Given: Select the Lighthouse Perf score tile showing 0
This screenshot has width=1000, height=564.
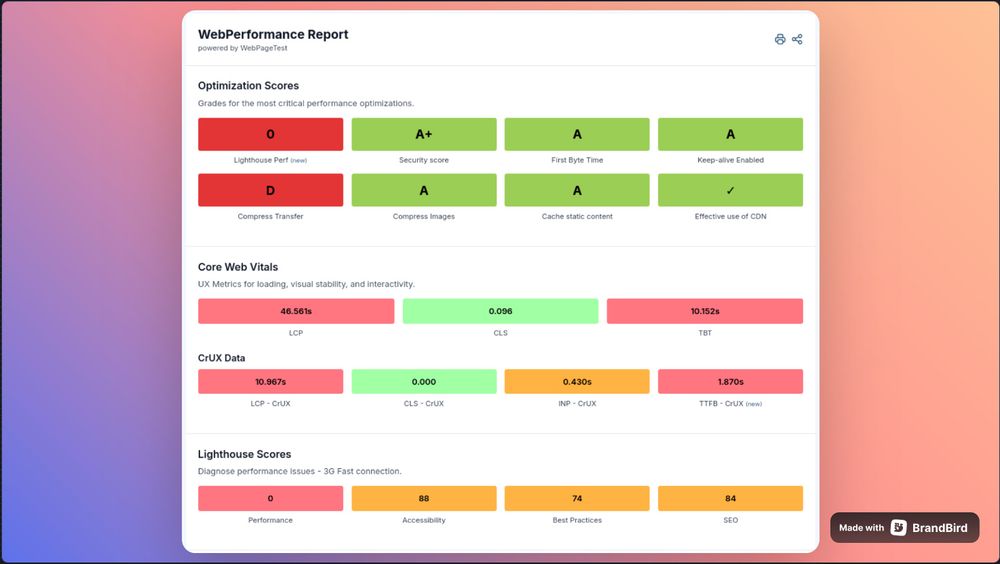Looking at the screenshot, I should [270, 134].
